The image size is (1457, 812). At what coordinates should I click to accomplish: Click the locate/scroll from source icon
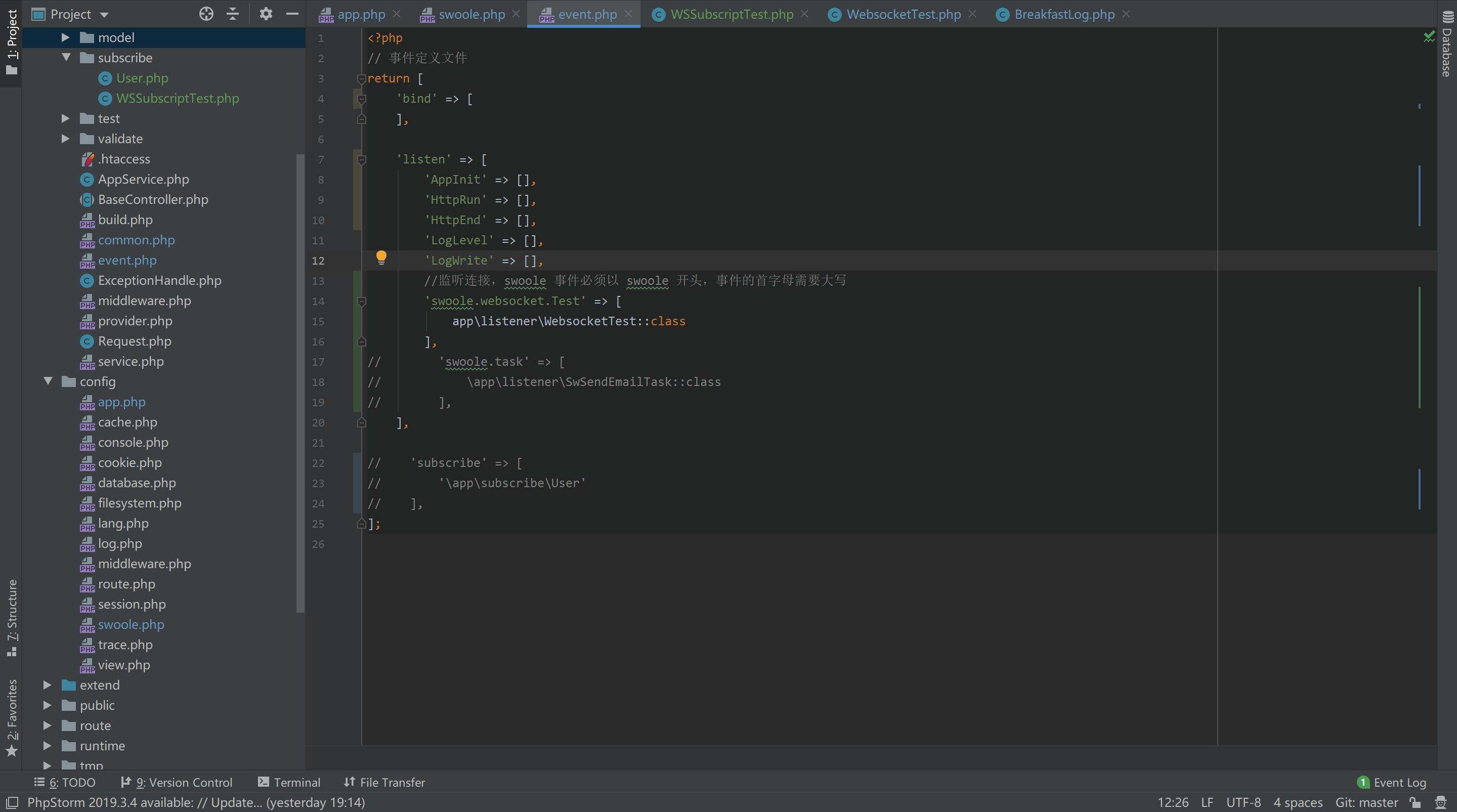point(206,14)
